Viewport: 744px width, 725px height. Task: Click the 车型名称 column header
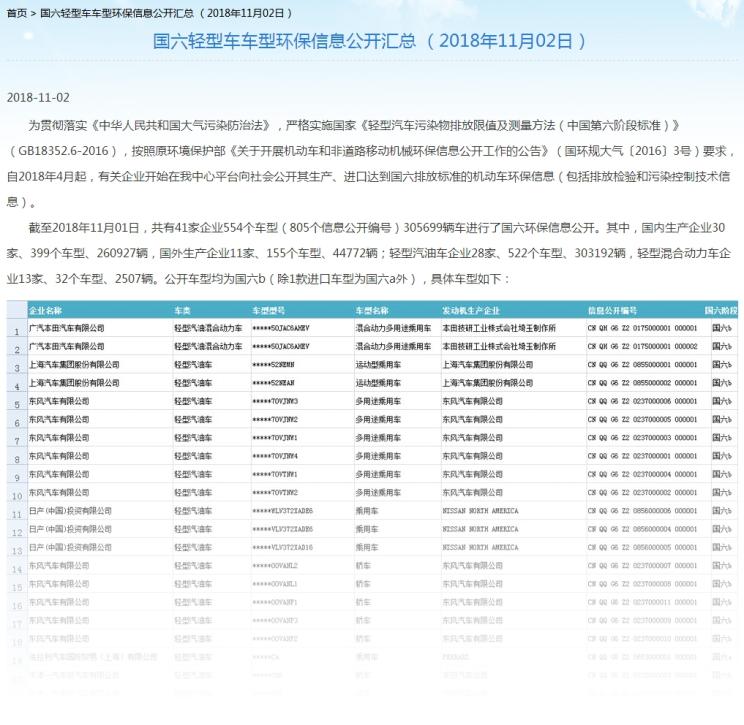tap(372, 311)
